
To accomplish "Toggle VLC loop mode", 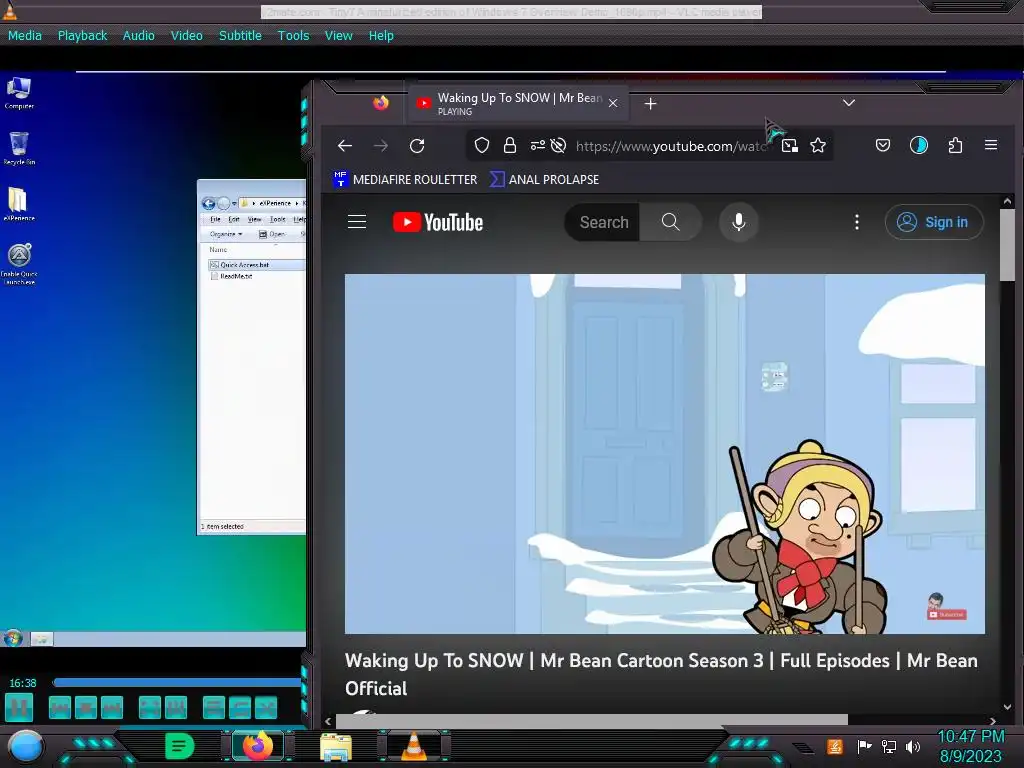I will [240, 707].
